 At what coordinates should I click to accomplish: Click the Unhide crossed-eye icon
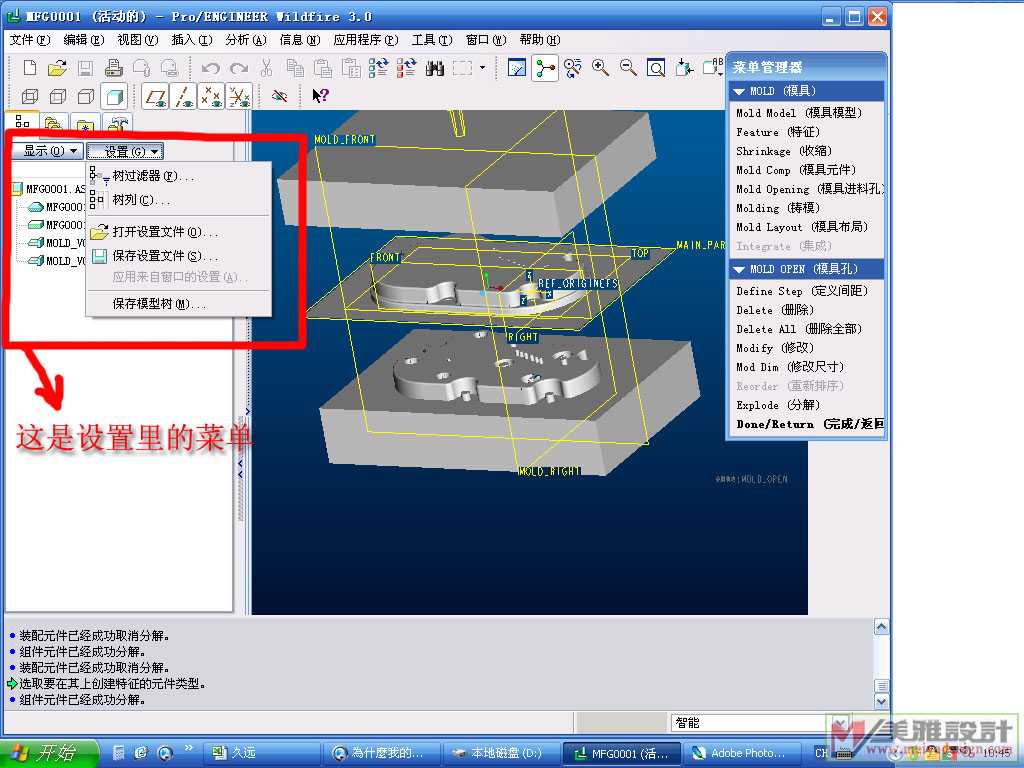280,97
